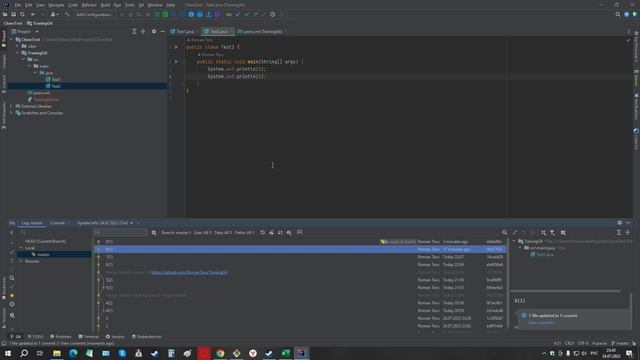Click the Build project hammer icon

click(67, 14)
